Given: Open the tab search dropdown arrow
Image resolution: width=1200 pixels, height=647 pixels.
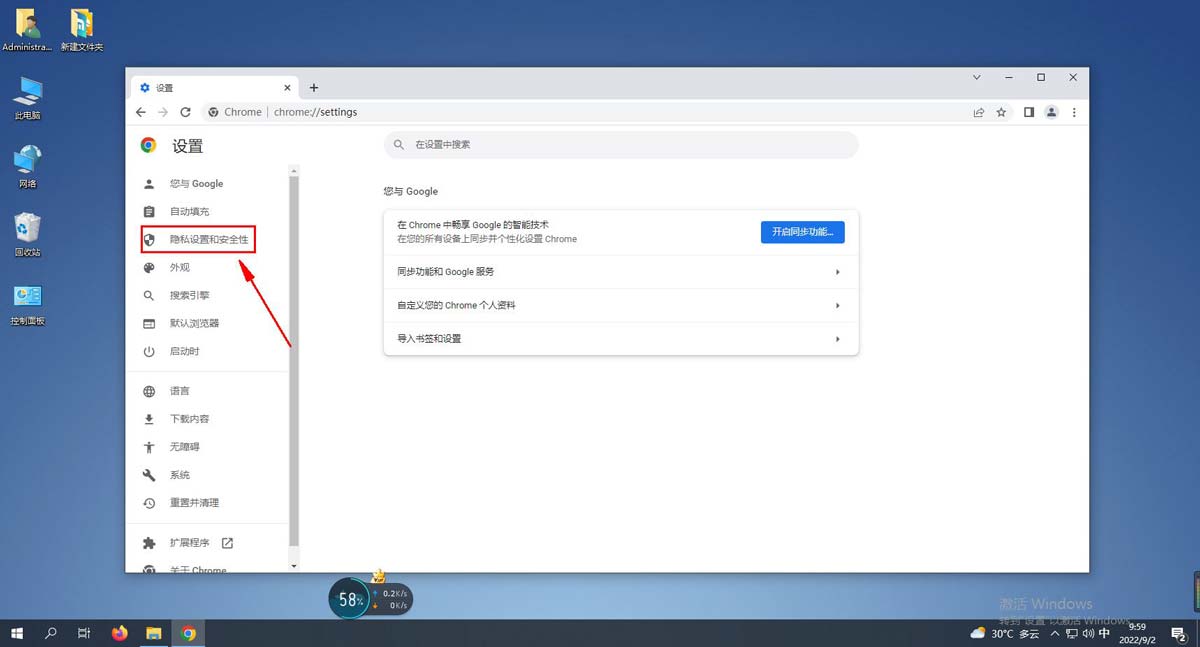Looking at the screenshot, I should point(977,77).
